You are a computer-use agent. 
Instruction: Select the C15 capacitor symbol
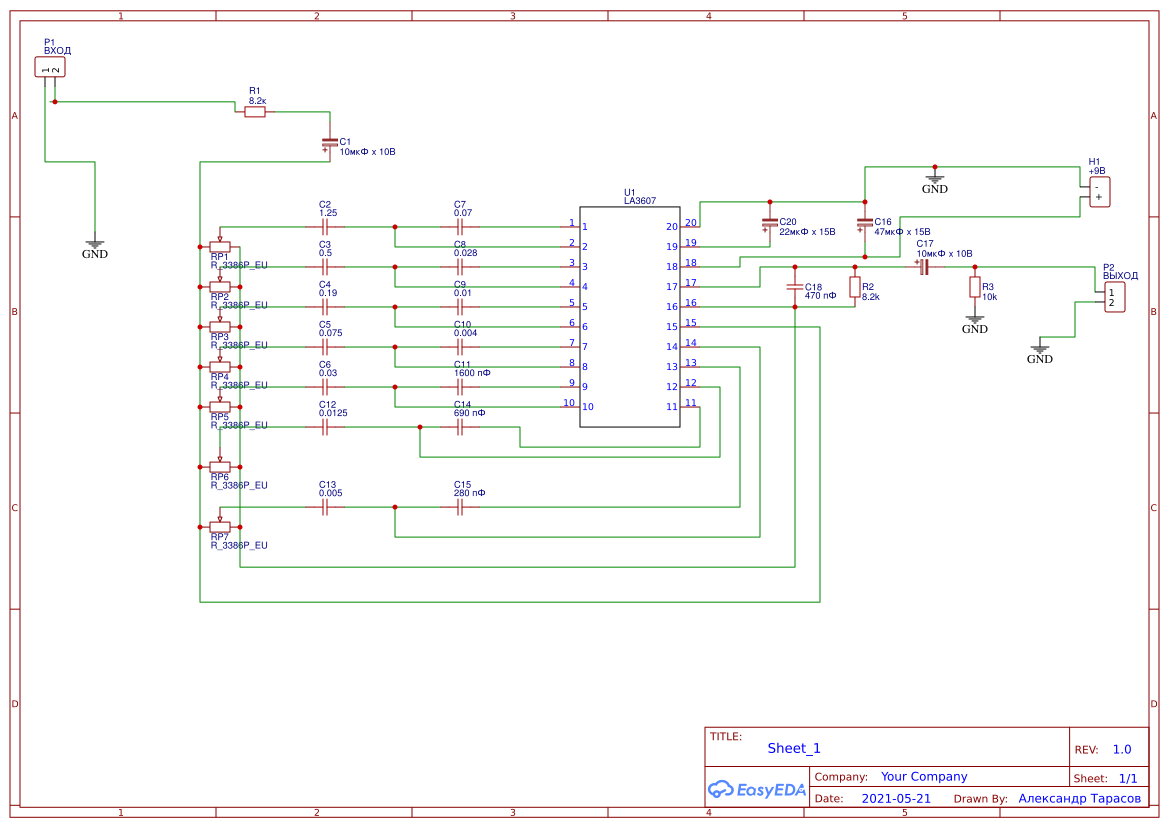tap(460, 507)
